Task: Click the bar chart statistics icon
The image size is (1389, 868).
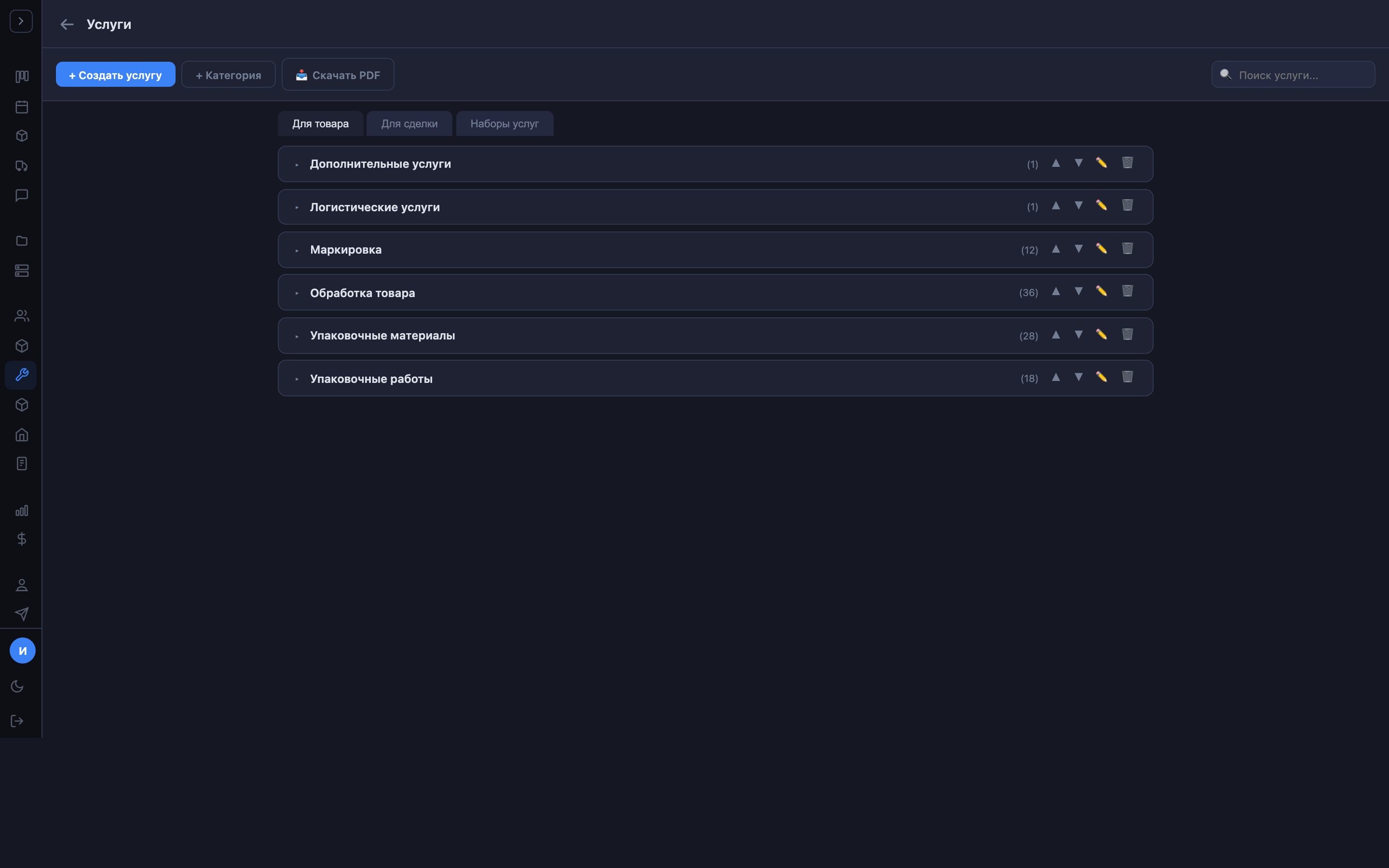Action: [x=22, y=510]
